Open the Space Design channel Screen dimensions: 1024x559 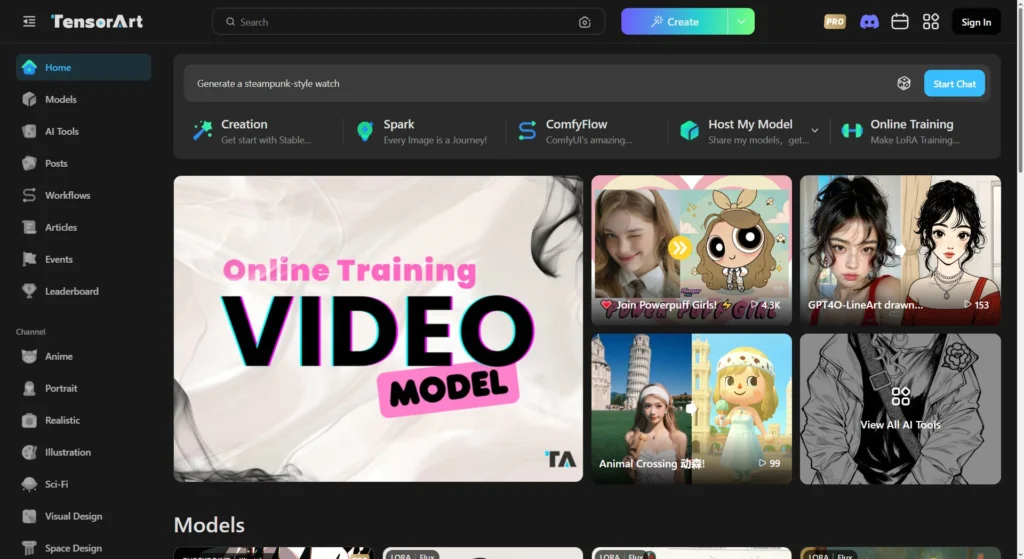[84, 548]
